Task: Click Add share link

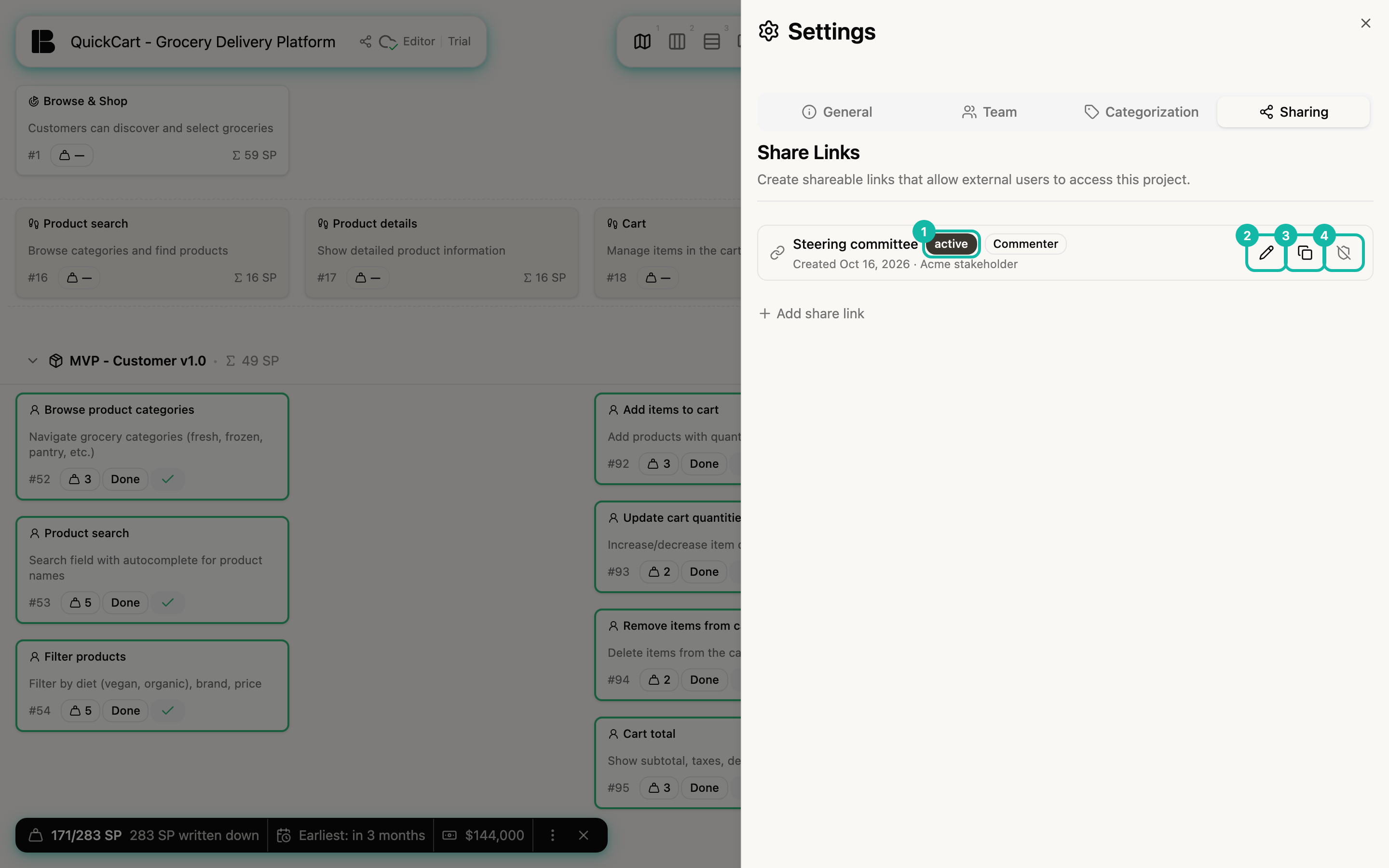Action: 812,313
